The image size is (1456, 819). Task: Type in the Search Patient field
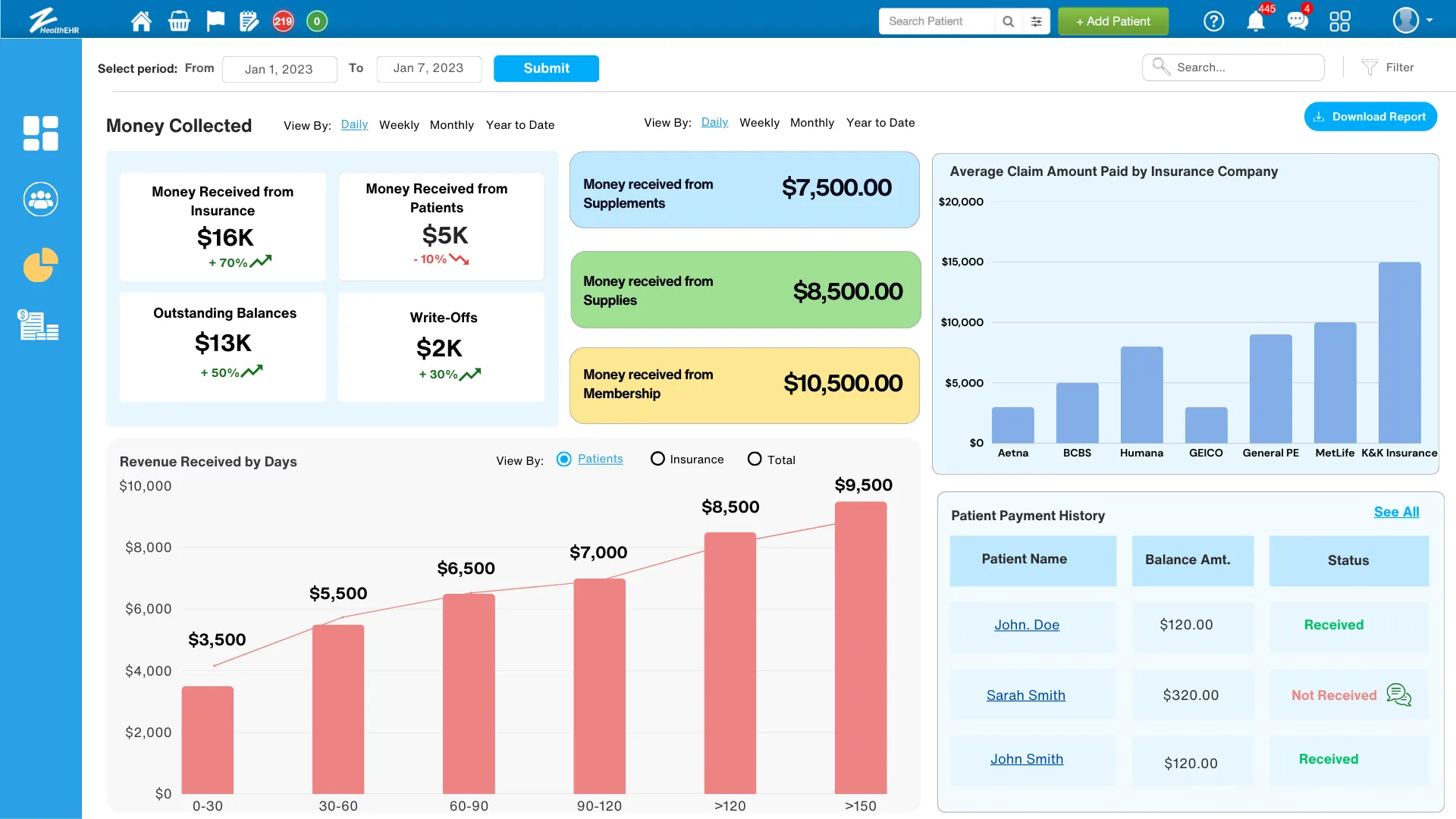tap(935, 21)
